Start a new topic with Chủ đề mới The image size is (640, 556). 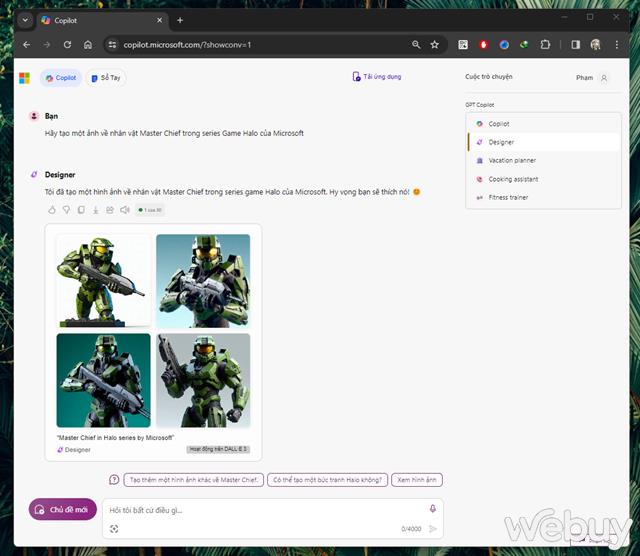(62, 509)
